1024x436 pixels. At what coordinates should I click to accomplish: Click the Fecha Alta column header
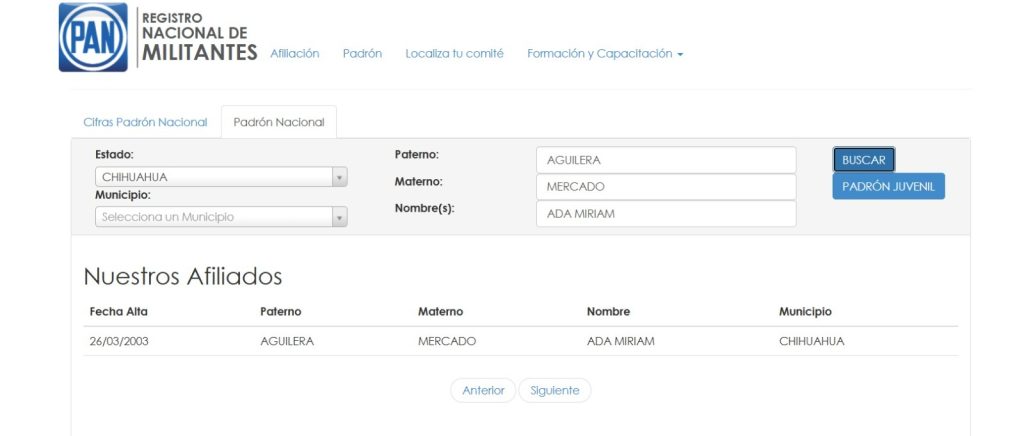(x=118, y=312)
